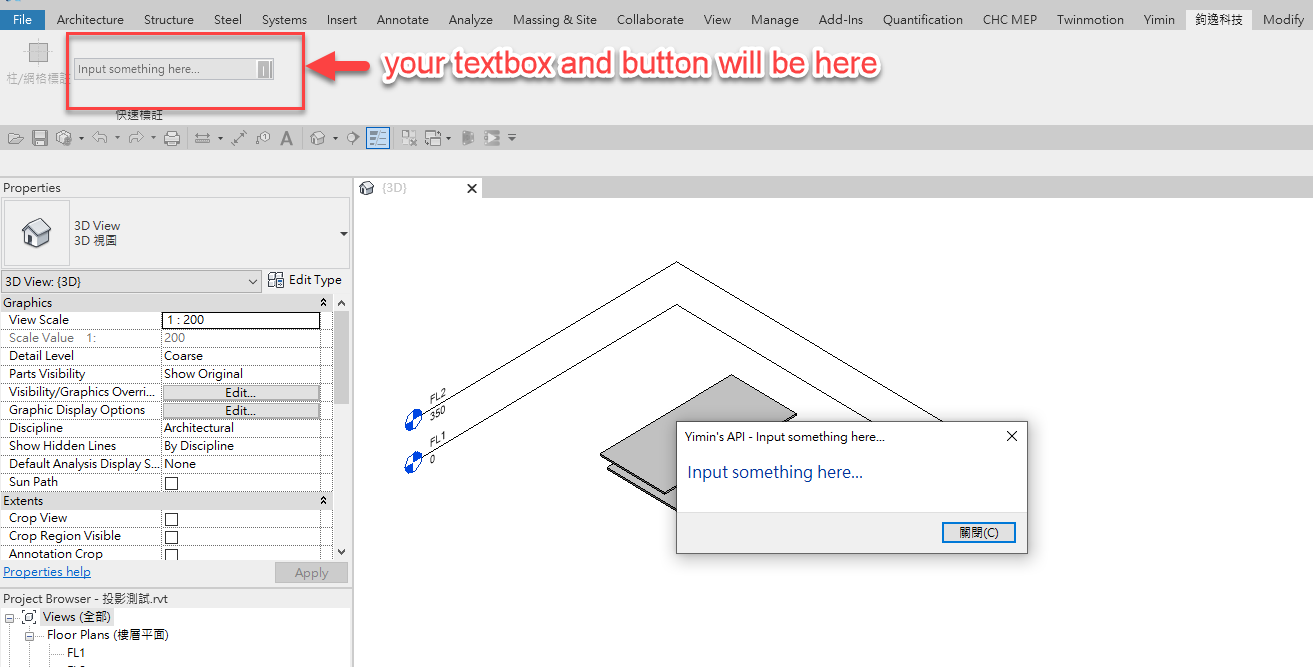This screenshot has height=667, width=1313.
Task: Open the type selector dropdown arrow
Action: point(344,234)
